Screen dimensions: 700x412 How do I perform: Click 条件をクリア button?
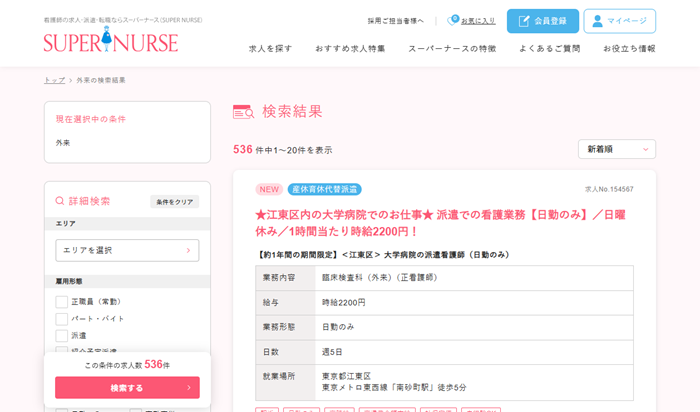point(175,202)
